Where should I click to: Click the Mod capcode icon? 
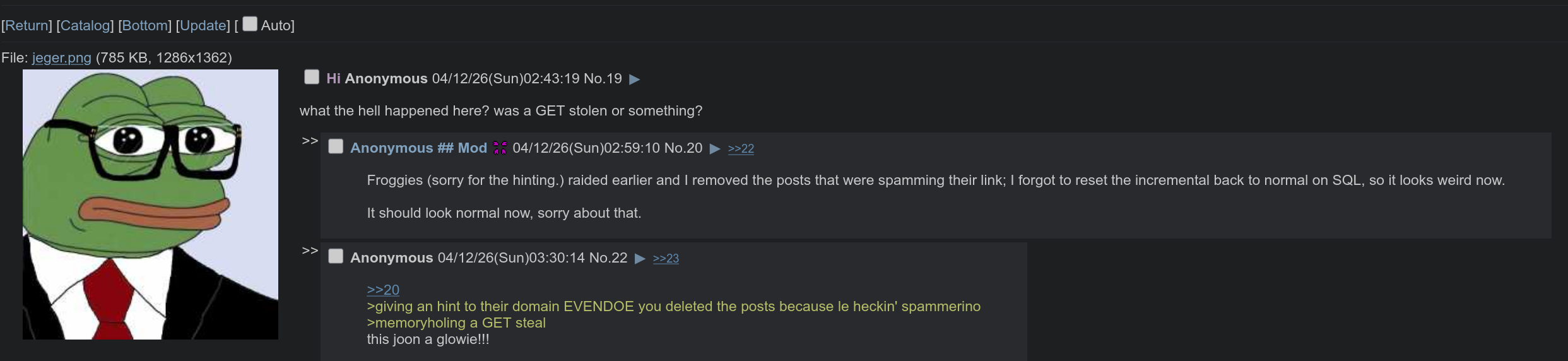point(500,148)
